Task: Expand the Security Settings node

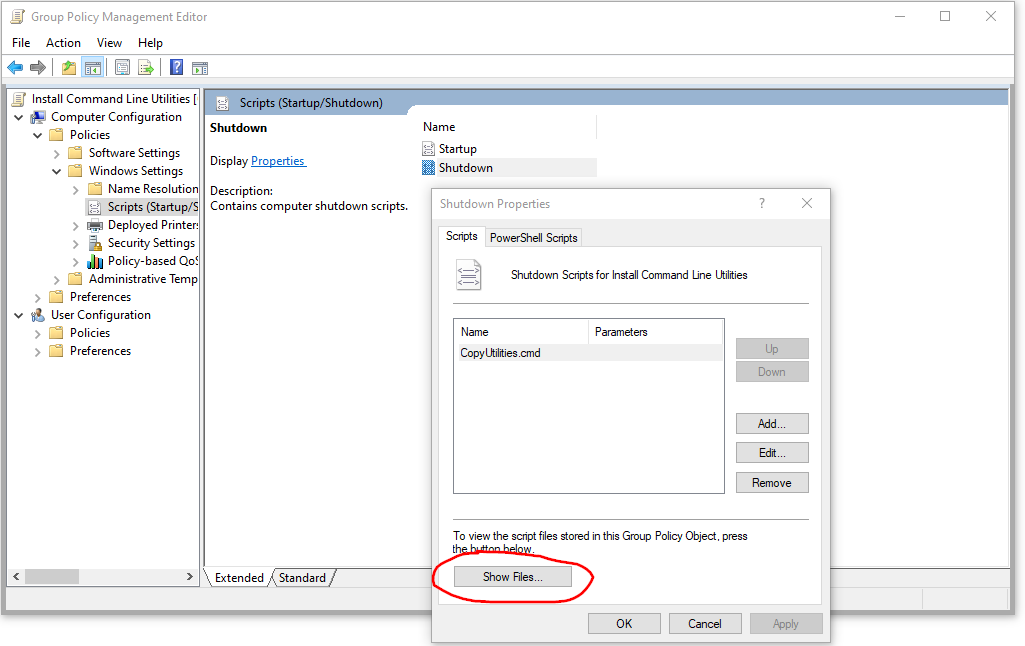Action: tap(75, 244)
